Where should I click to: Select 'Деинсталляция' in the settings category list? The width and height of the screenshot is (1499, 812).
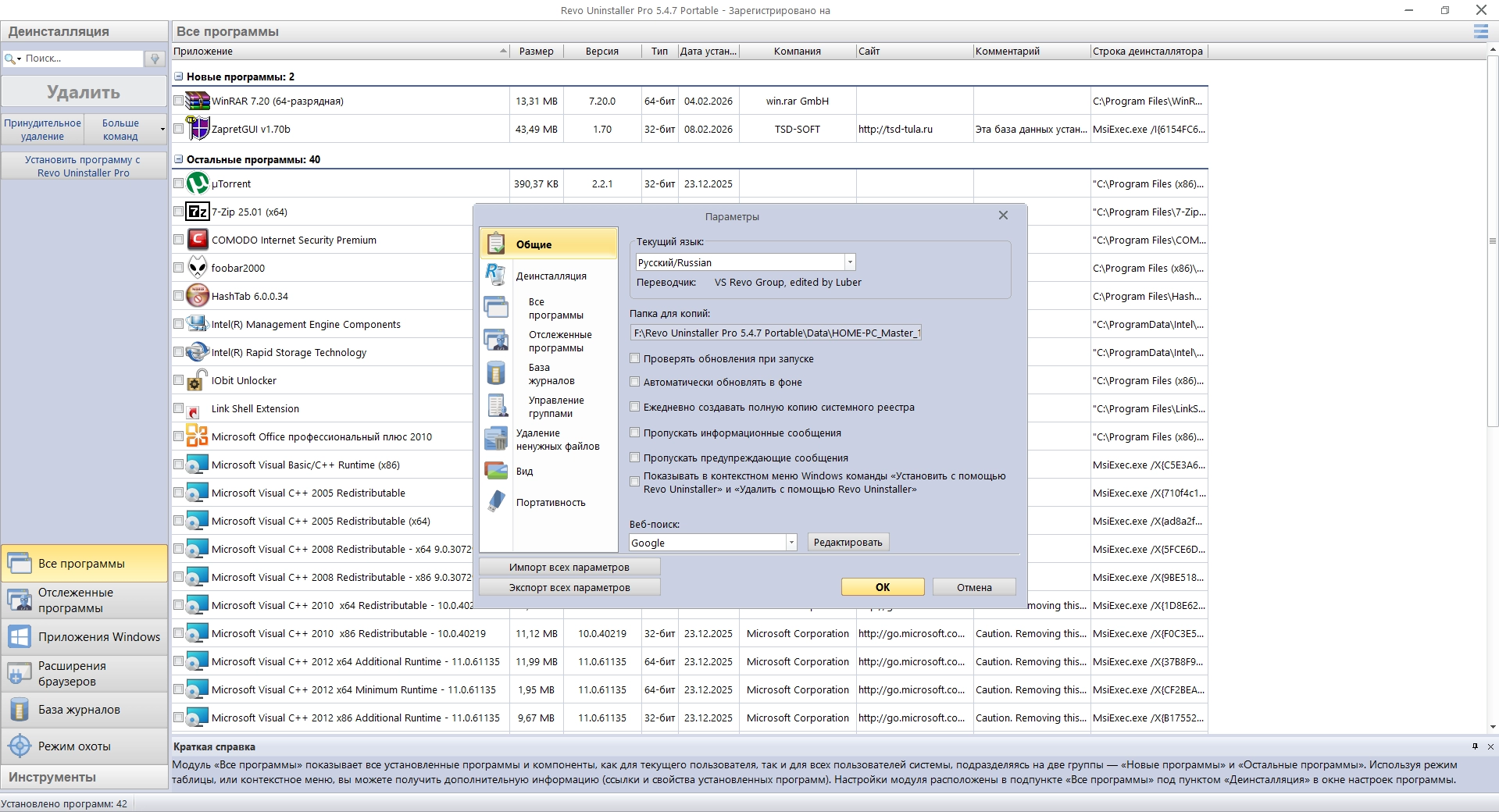point(551,276)
